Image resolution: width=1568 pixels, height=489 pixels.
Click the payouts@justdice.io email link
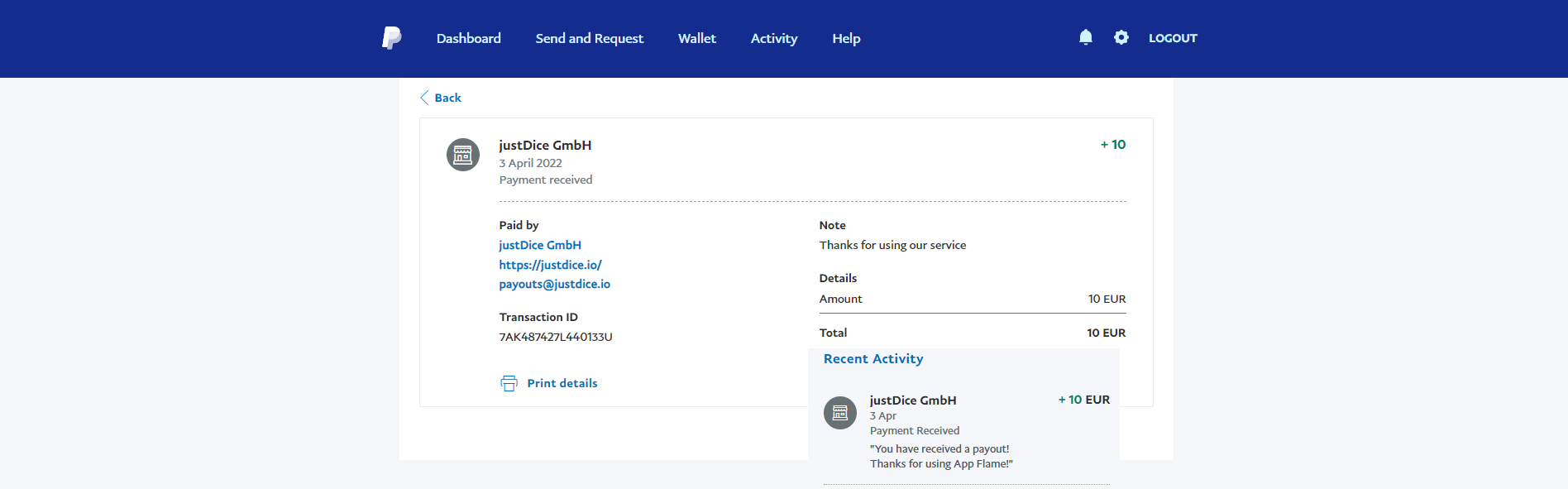point(554,284)
